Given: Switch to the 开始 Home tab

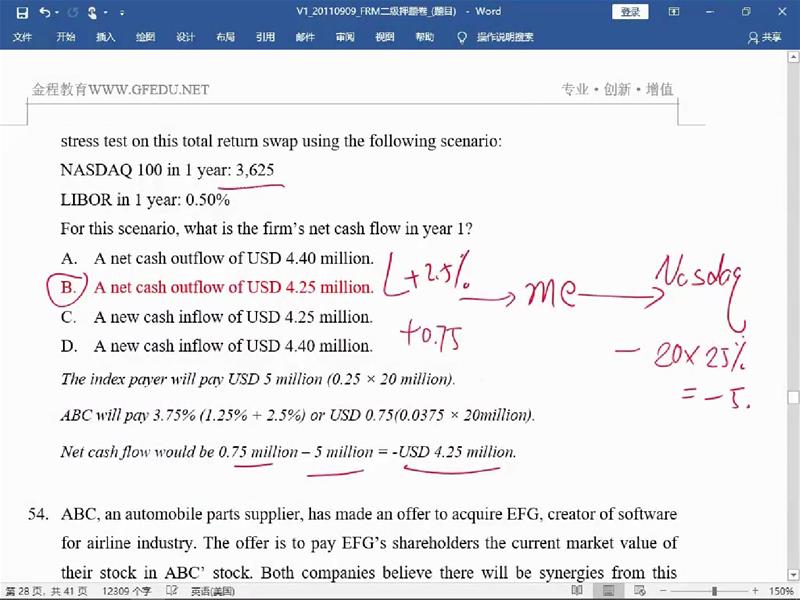Looking at the screenshot, I should pos(66,37).
